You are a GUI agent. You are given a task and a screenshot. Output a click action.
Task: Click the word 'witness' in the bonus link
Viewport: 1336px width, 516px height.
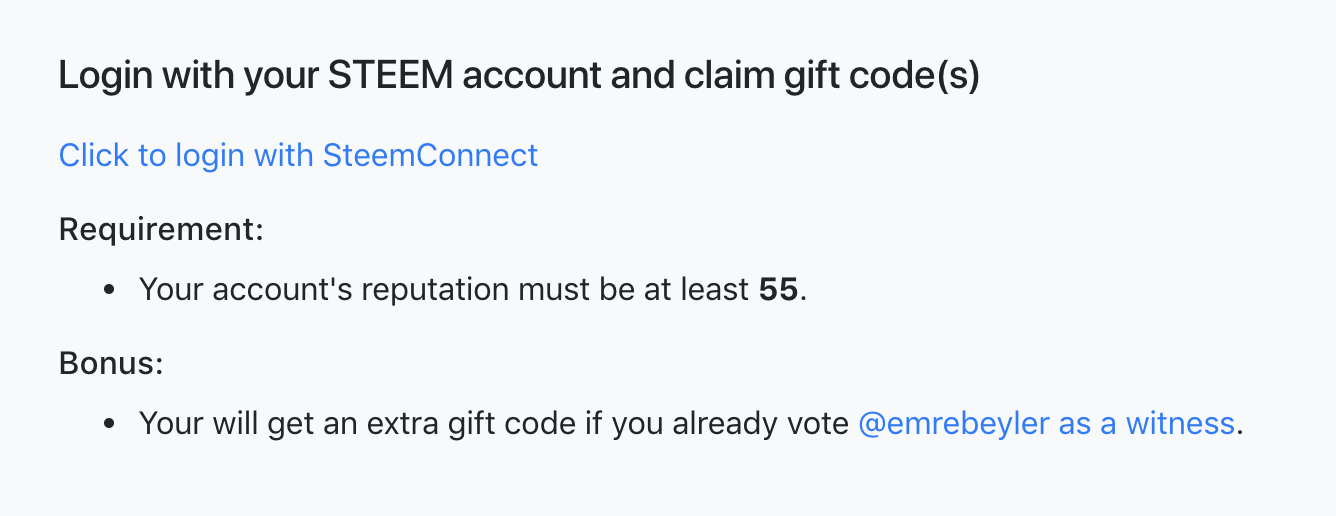[1180, 424]
